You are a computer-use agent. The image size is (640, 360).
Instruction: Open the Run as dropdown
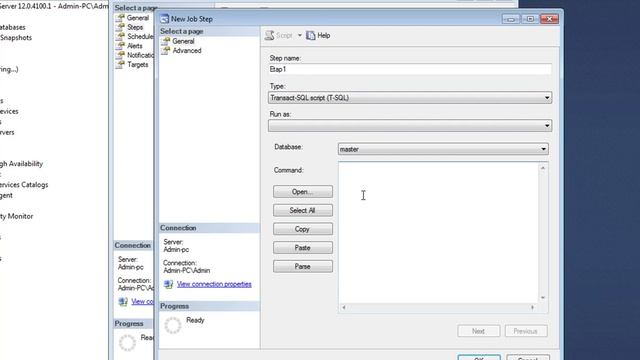pos(410,126)
